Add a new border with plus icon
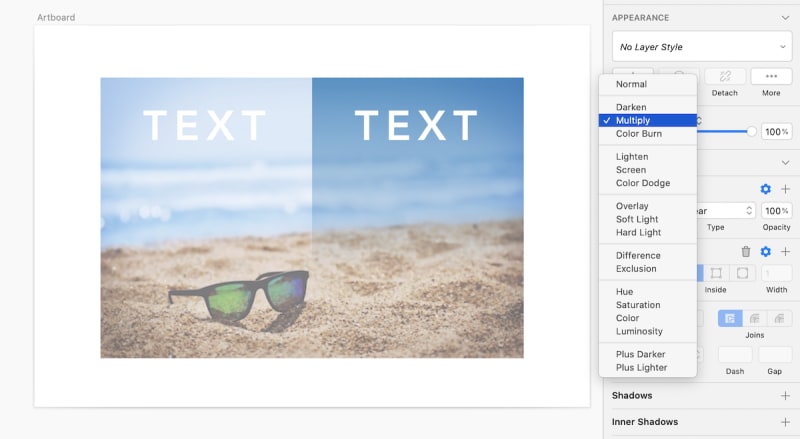Screen dimensions: 800x439 coord(785,251)
